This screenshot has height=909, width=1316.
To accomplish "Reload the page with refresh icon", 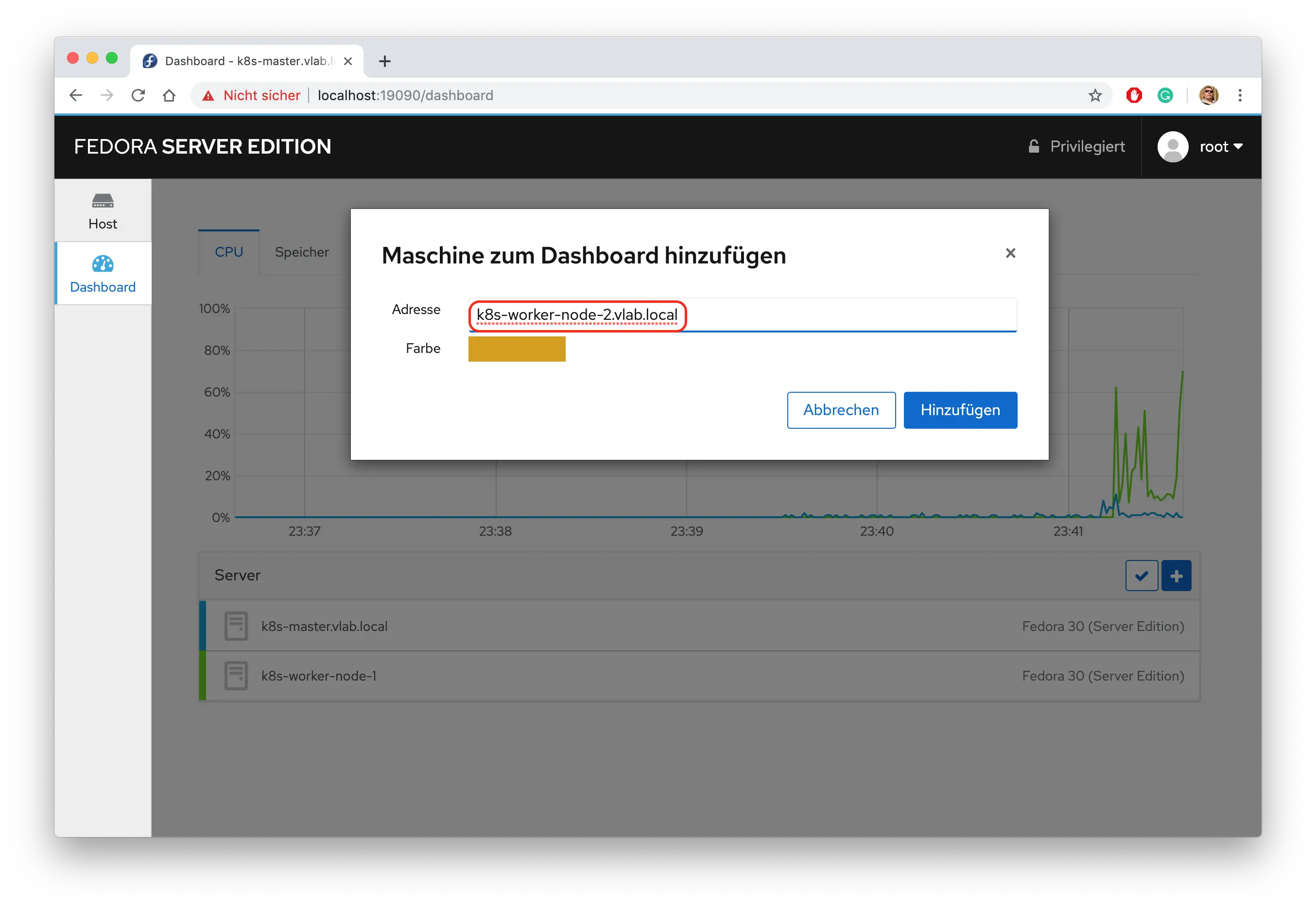I will 139,96.
